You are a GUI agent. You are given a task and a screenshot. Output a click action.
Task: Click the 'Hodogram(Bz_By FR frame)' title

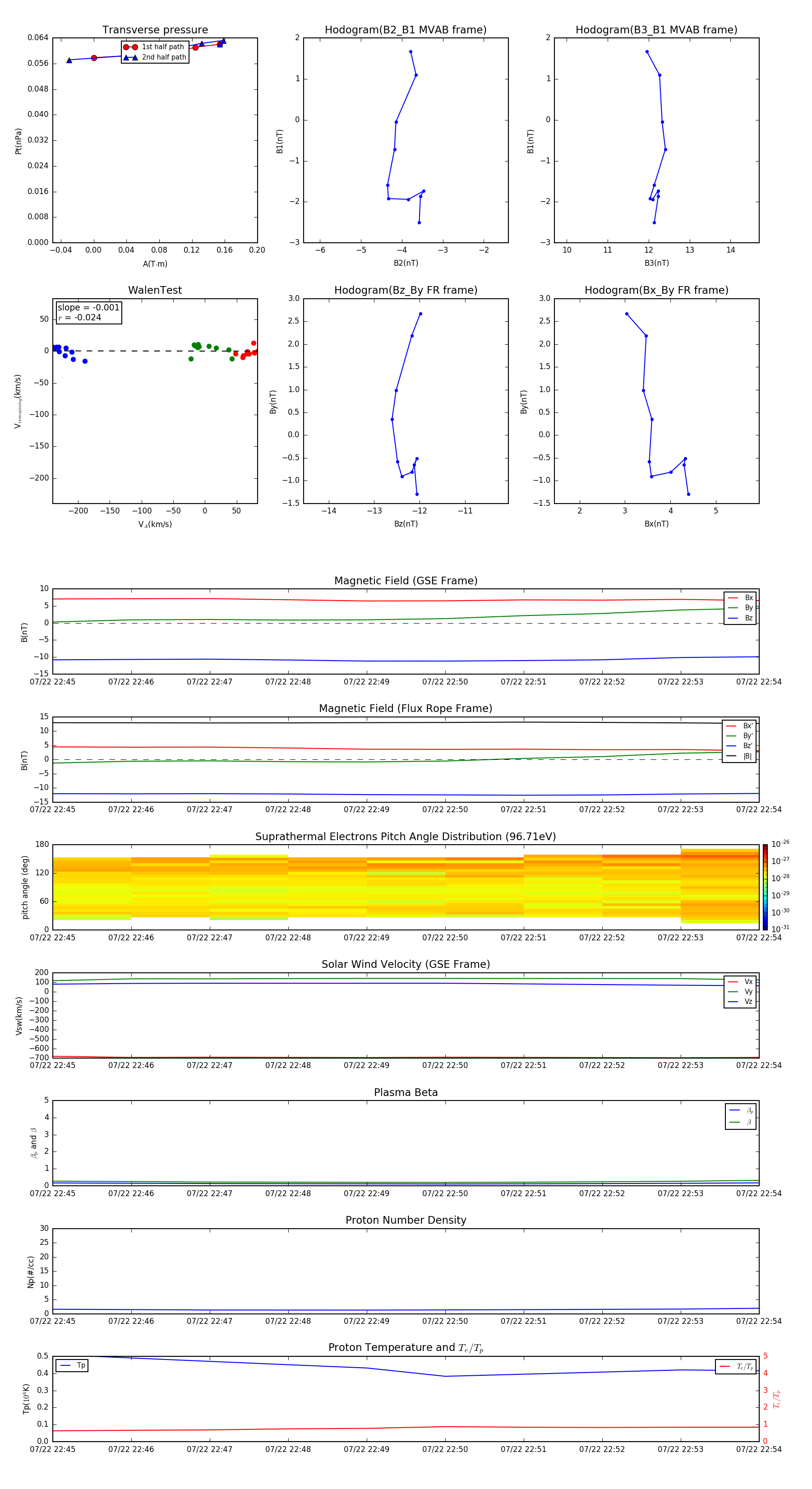pyautogui.click(x=406, y=290)
